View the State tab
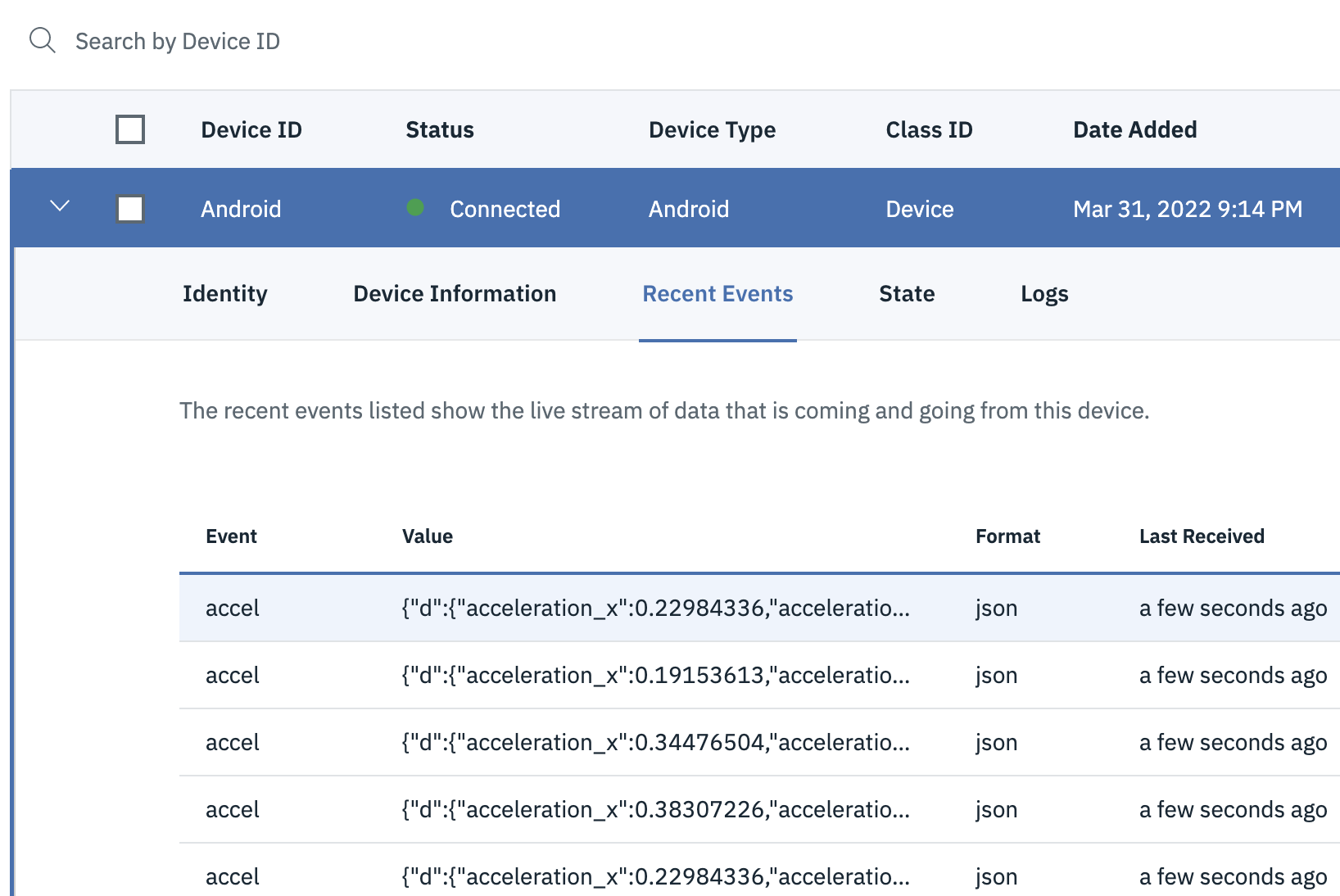 (906, 293)
